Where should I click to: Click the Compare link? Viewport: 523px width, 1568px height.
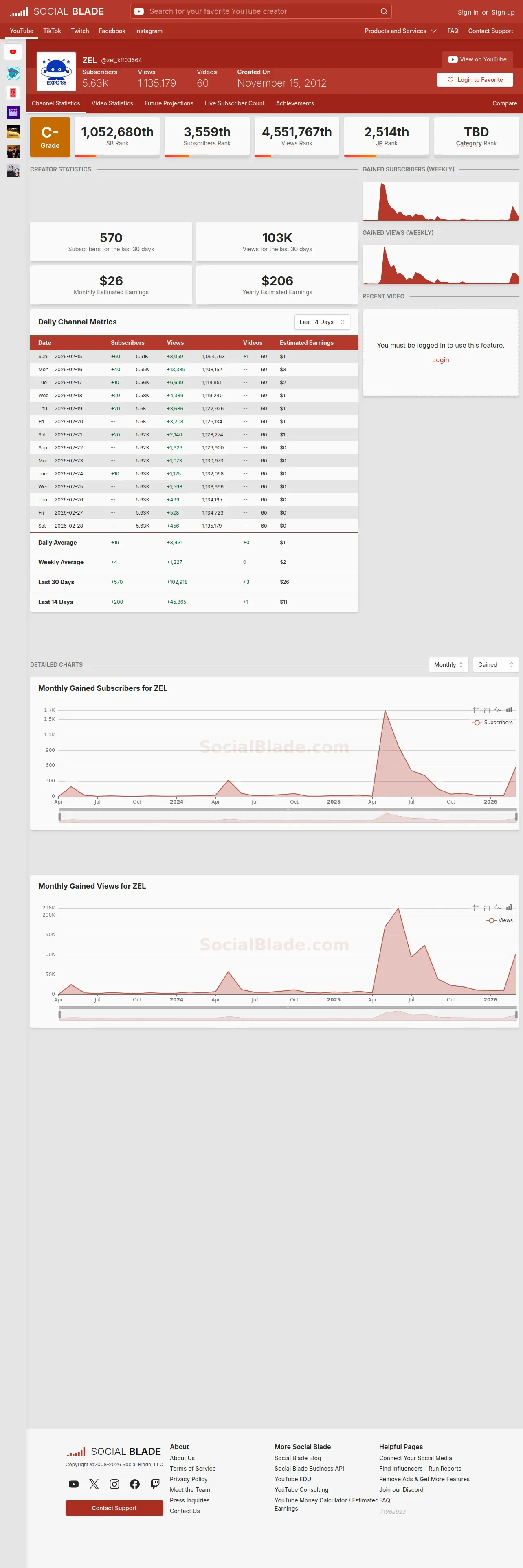click(x=505, y=103)
